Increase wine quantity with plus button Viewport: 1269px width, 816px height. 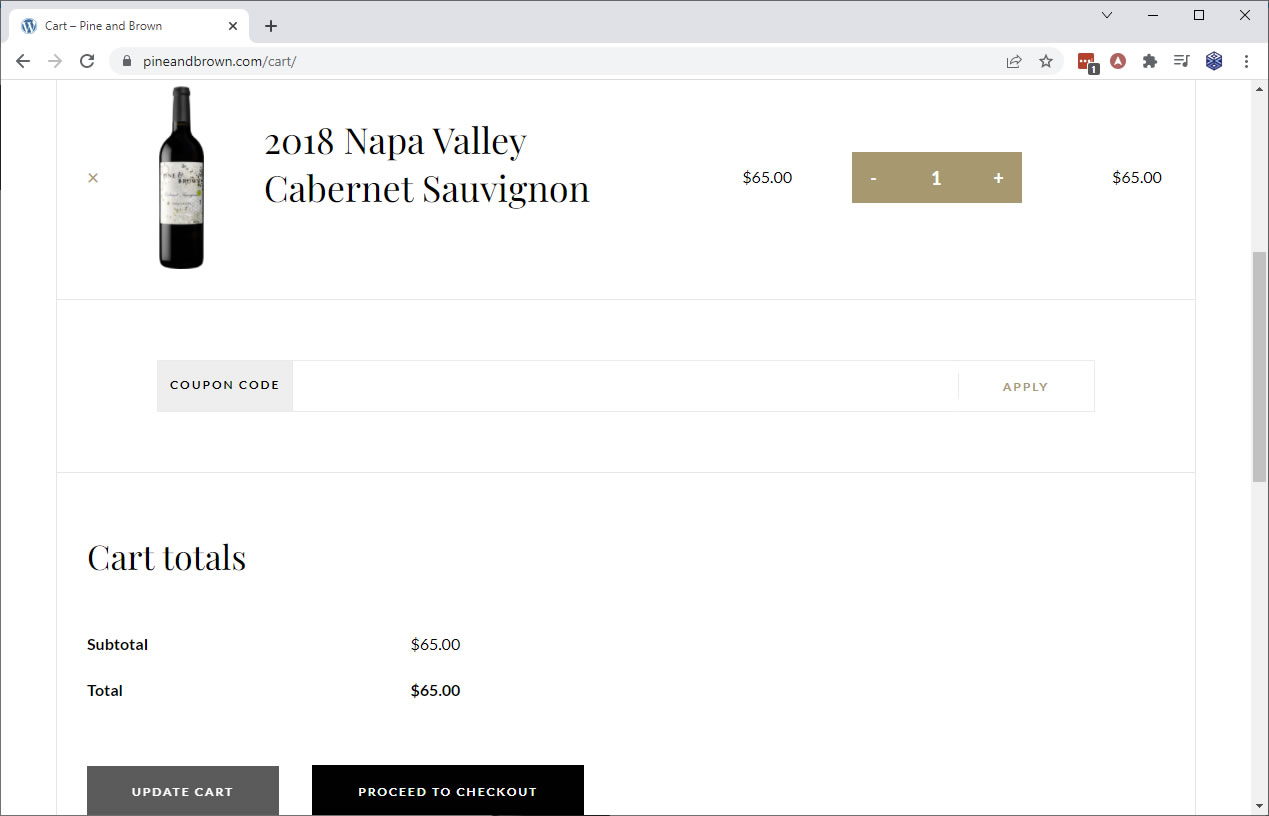pos(998,178)
